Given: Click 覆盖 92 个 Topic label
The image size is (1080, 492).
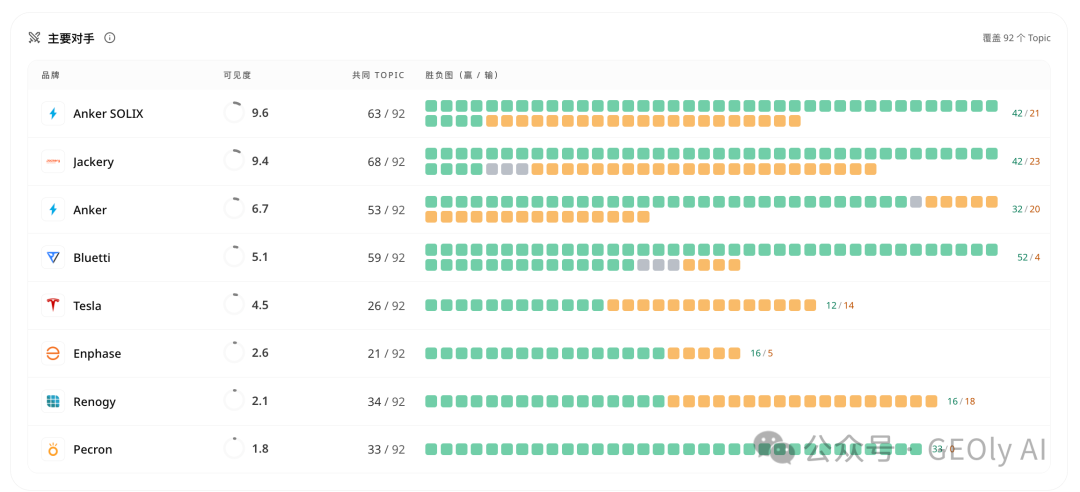Looking at the screenshot, I should [1016, 38].
